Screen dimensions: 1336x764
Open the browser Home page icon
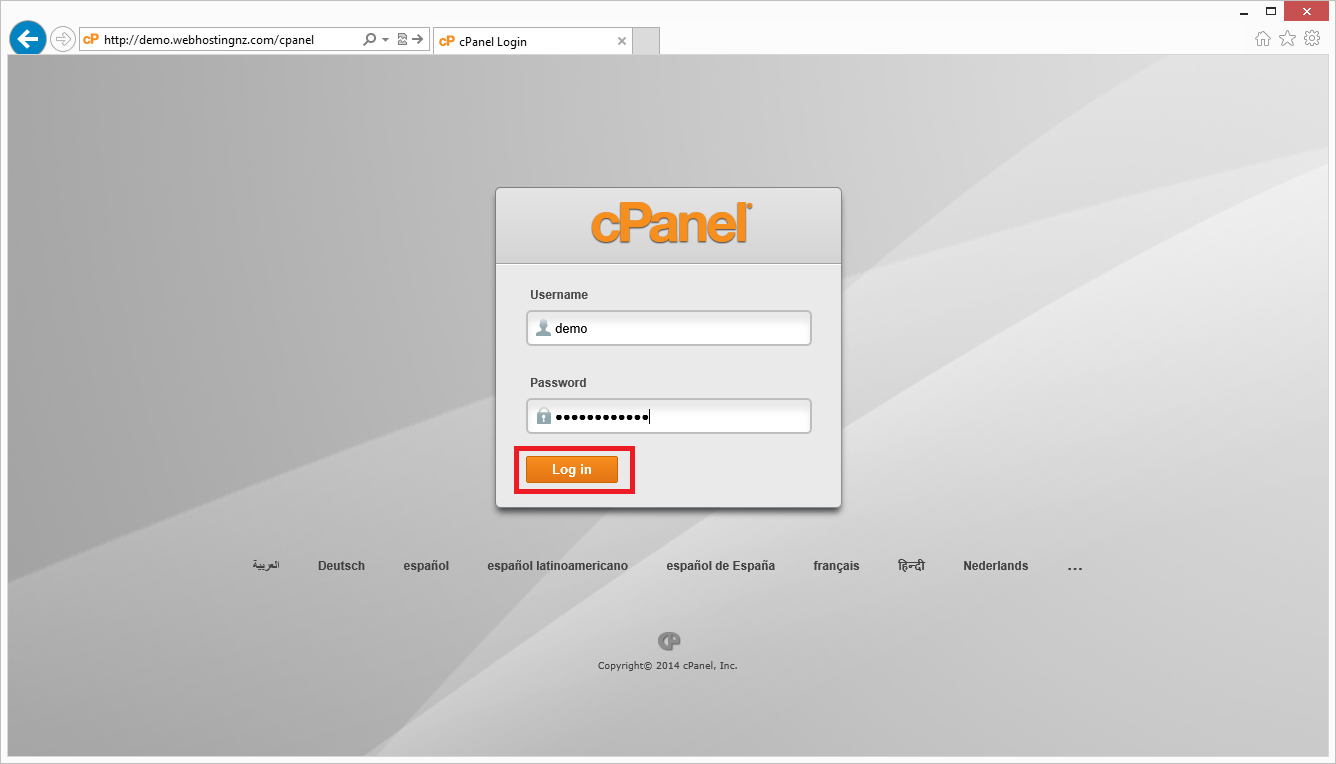1263,38
